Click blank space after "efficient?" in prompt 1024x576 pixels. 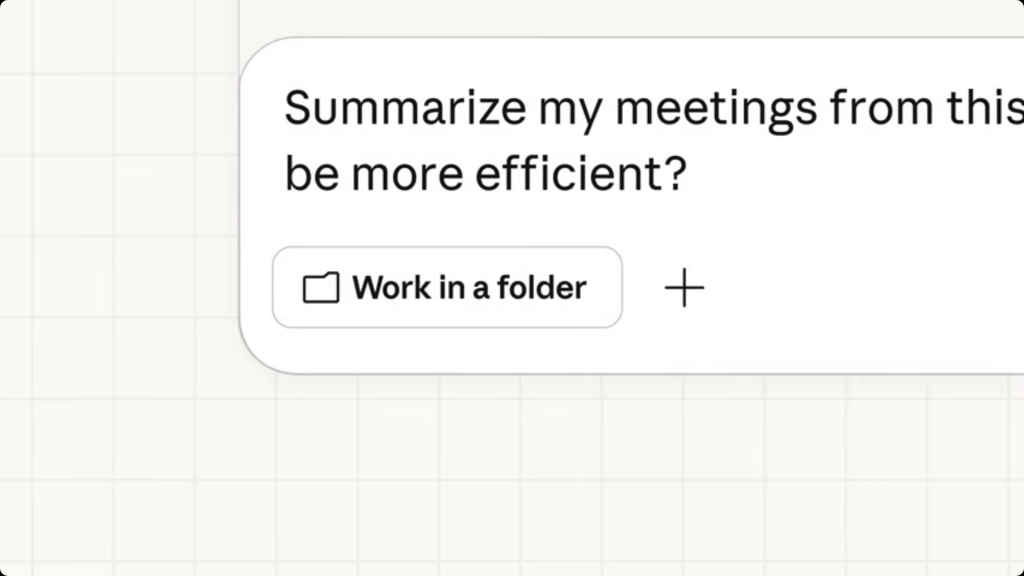click(x=850, y=175)
